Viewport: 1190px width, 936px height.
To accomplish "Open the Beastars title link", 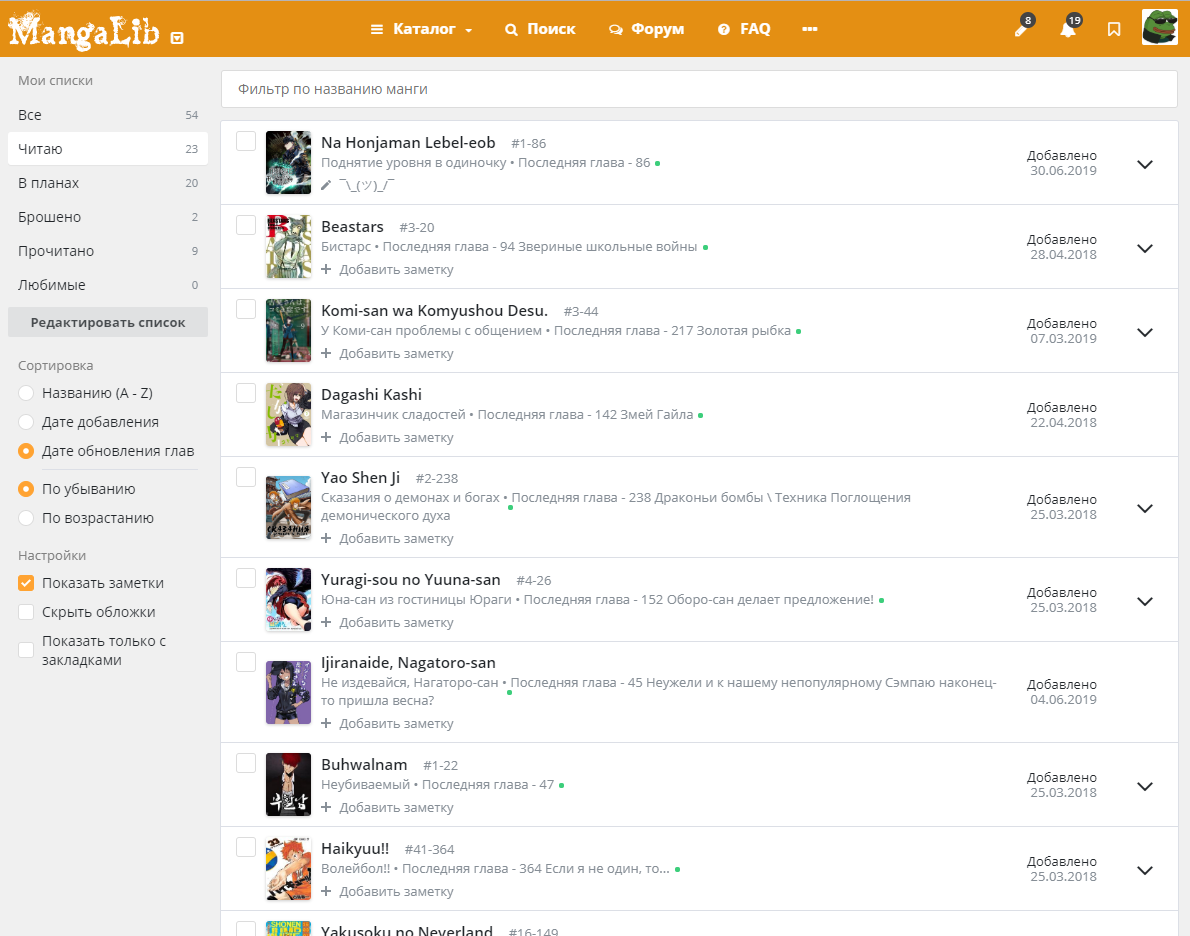I will click(x=352, y=227).
